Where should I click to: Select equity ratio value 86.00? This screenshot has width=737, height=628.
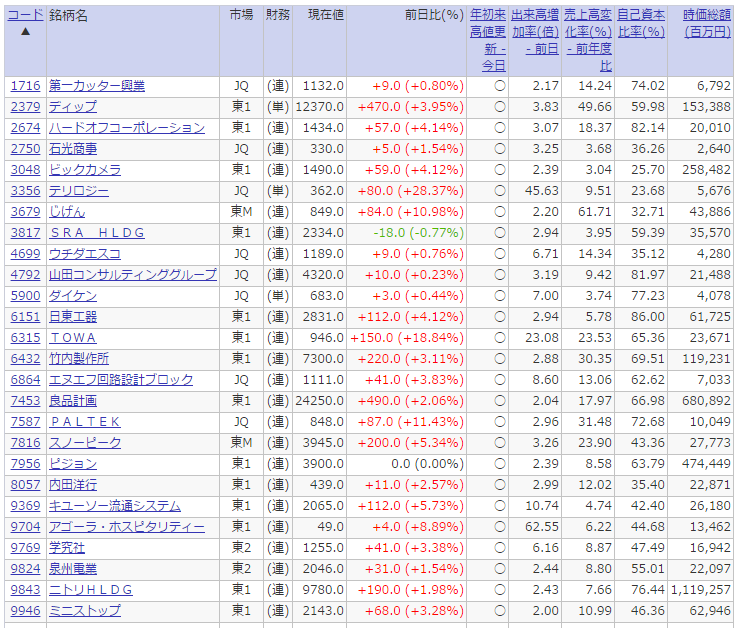point(648,317)
